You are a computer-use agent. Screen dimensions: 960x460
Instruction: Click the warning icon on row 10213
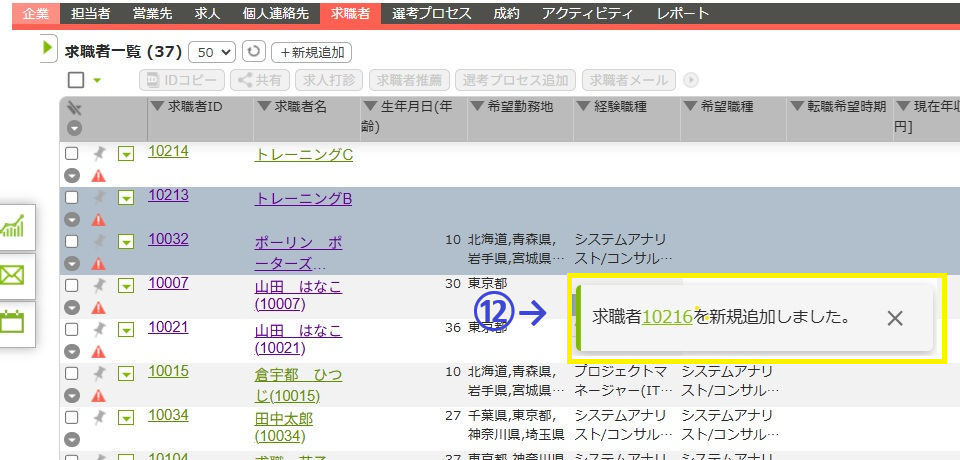coord(99,220)
